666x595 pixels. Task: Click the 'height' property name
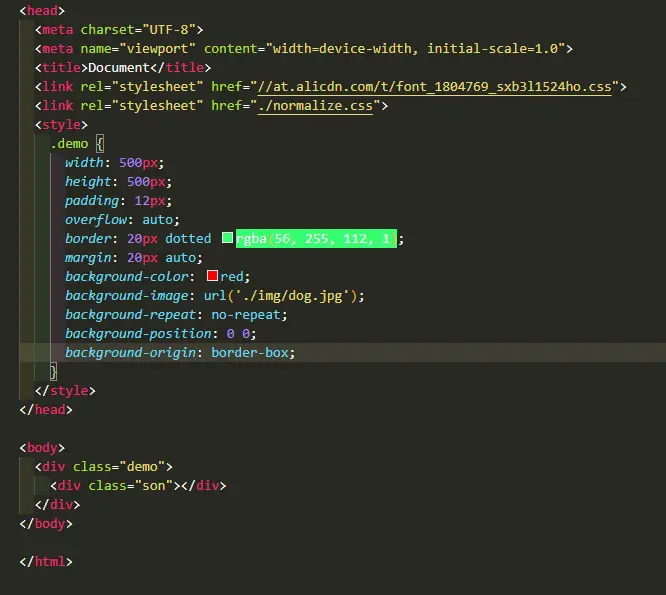point(88,182)
